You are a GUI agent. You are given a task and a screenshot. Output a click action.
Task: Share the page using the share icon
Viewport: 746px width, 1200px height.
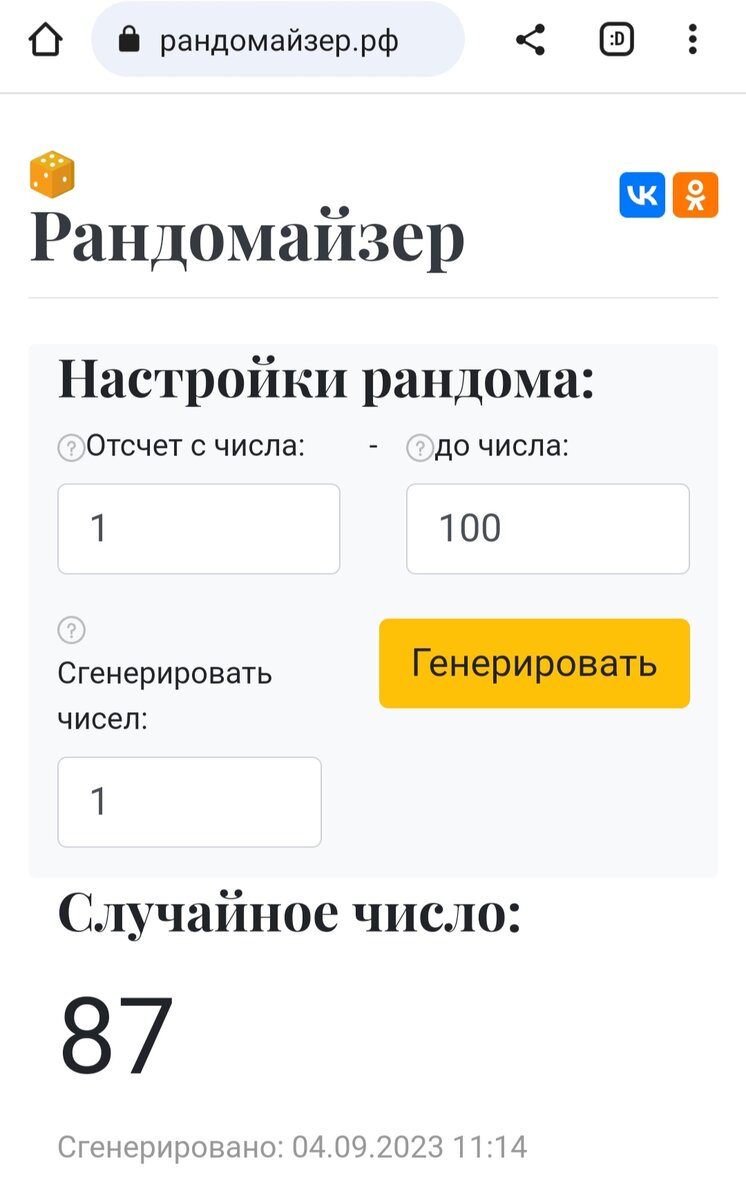(530, 40)
